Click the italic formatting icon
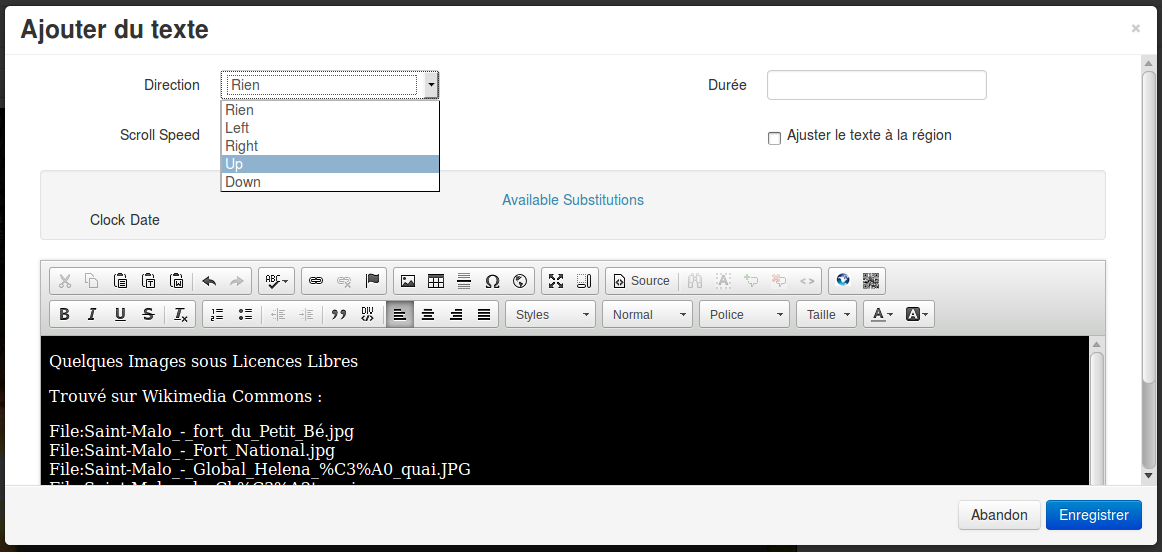This screenshot has width=1162, height=552. (92, 314)
